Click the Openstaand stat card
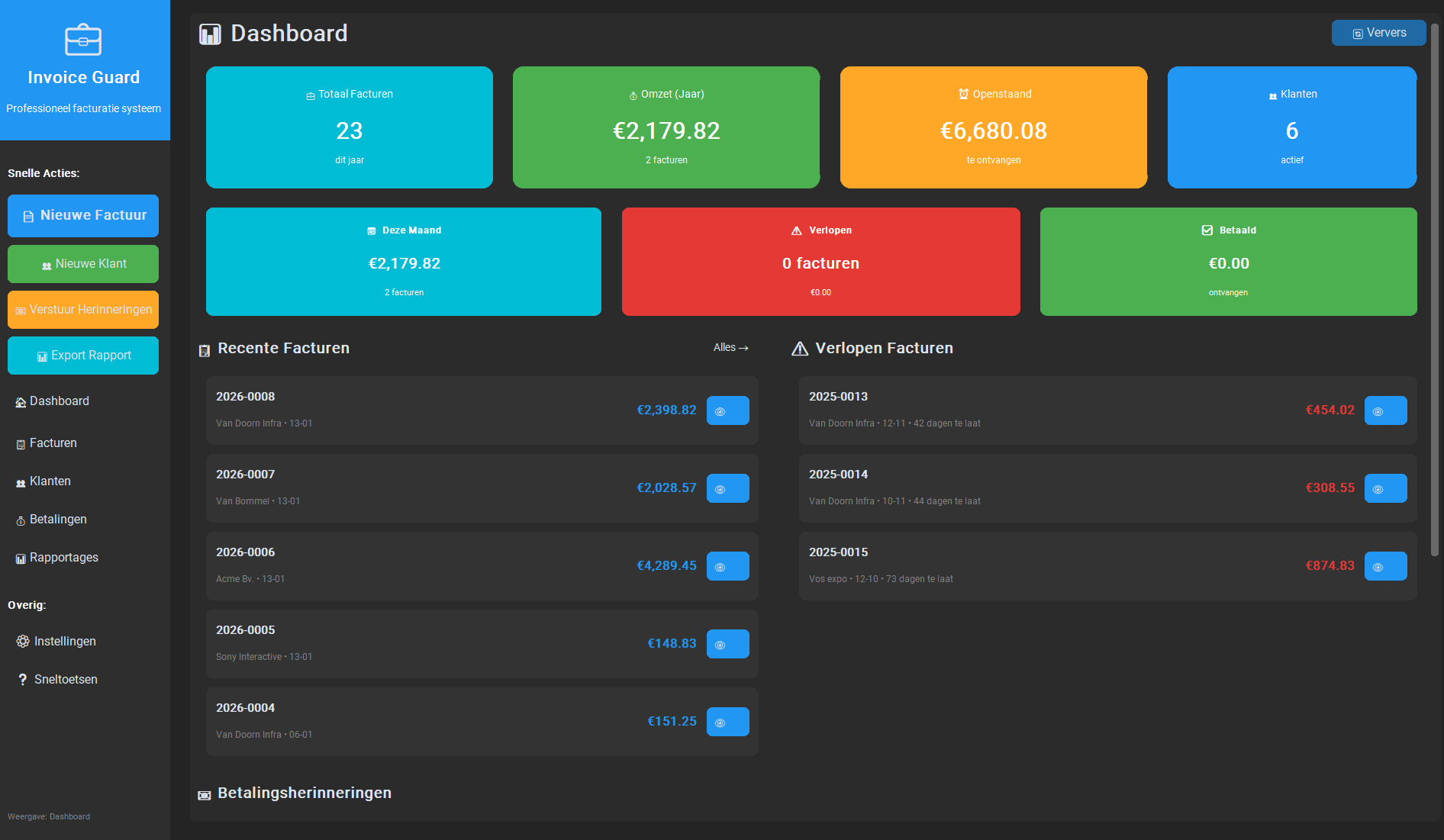Image resolution: width=1444 pixels, height=840 pixels. (x=994, y=127)
